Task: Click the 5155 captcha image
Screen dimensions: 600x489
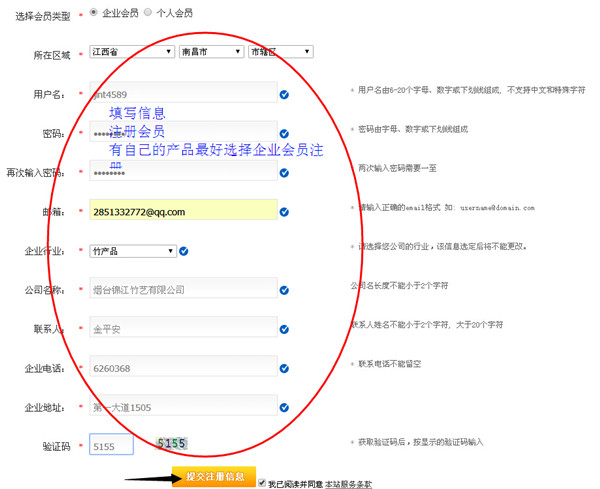Action: pyautogui.click(x=171, y=443)
